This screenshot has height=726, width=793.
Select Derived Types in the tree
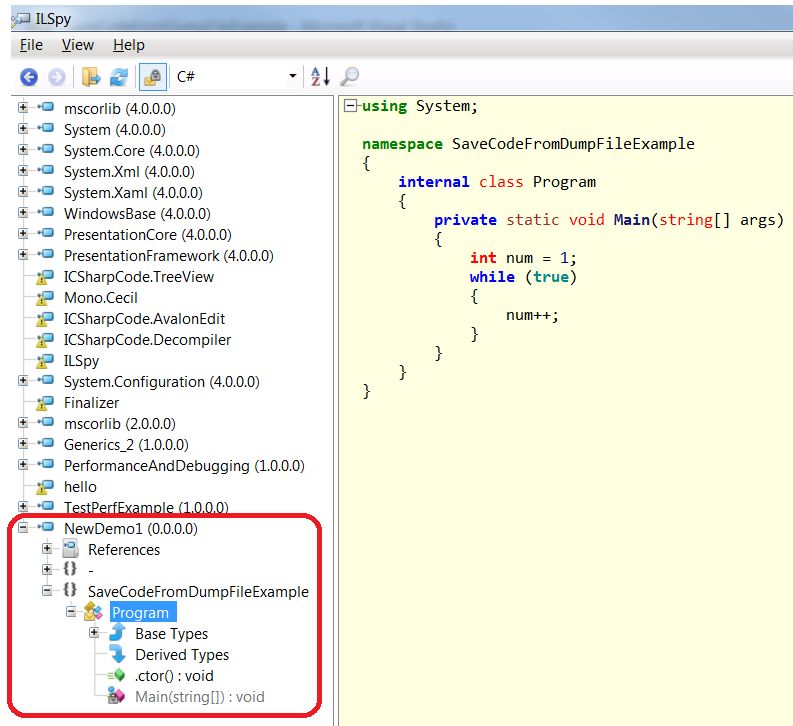point(182,655)
